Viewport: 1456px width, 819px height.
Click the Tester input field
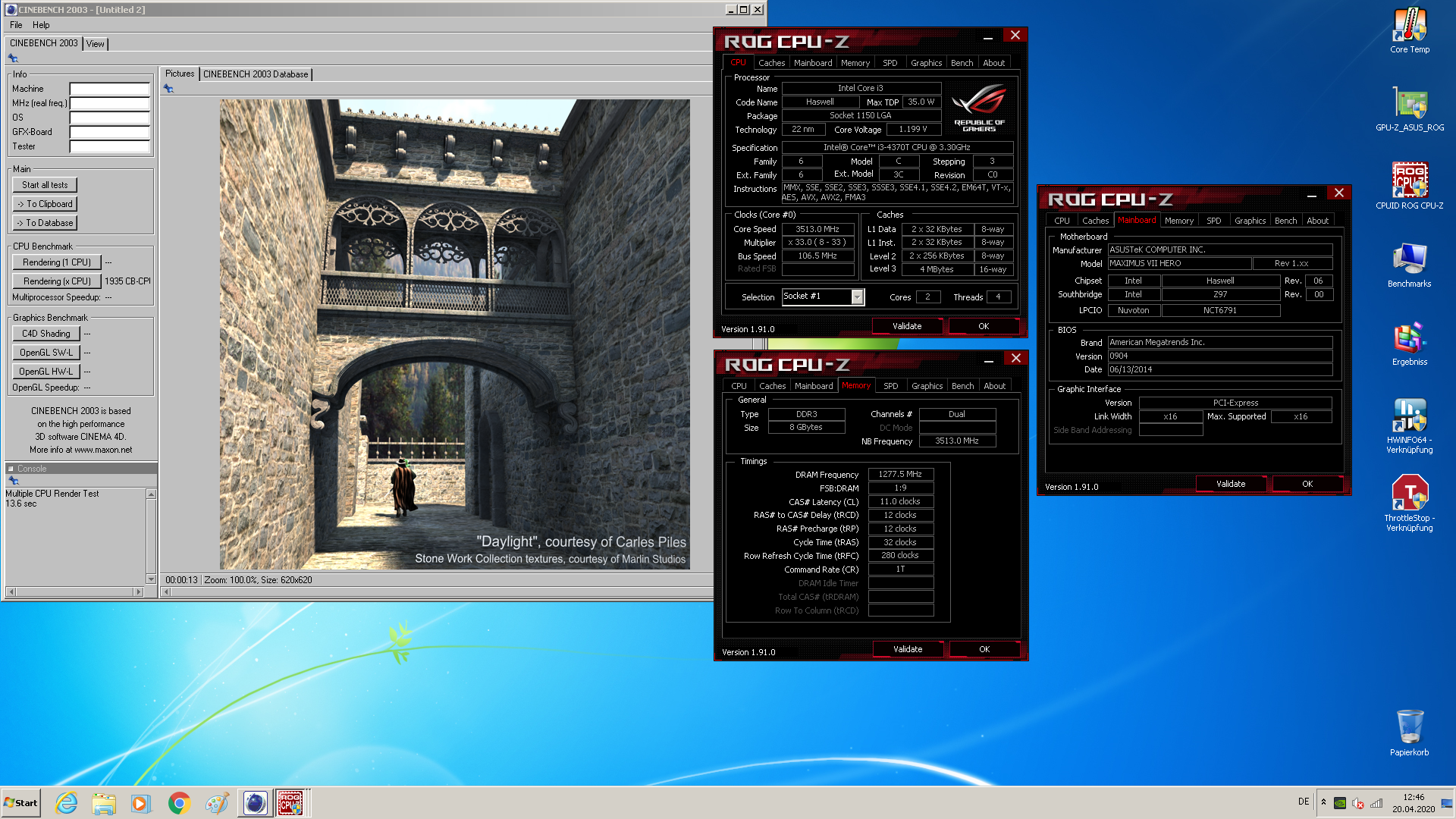110,146
